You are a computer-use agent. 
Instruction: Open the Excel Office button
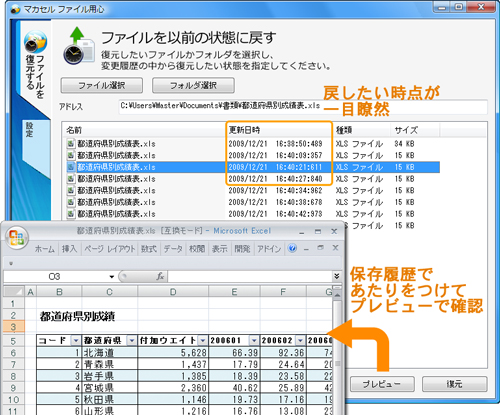tap(16, 238)
